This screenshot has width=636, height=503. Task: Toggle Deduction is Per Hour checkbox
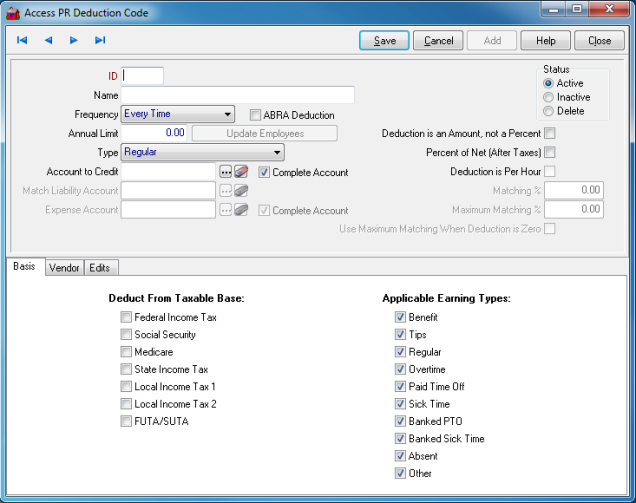pyautogui.click(x=549, y=171)
